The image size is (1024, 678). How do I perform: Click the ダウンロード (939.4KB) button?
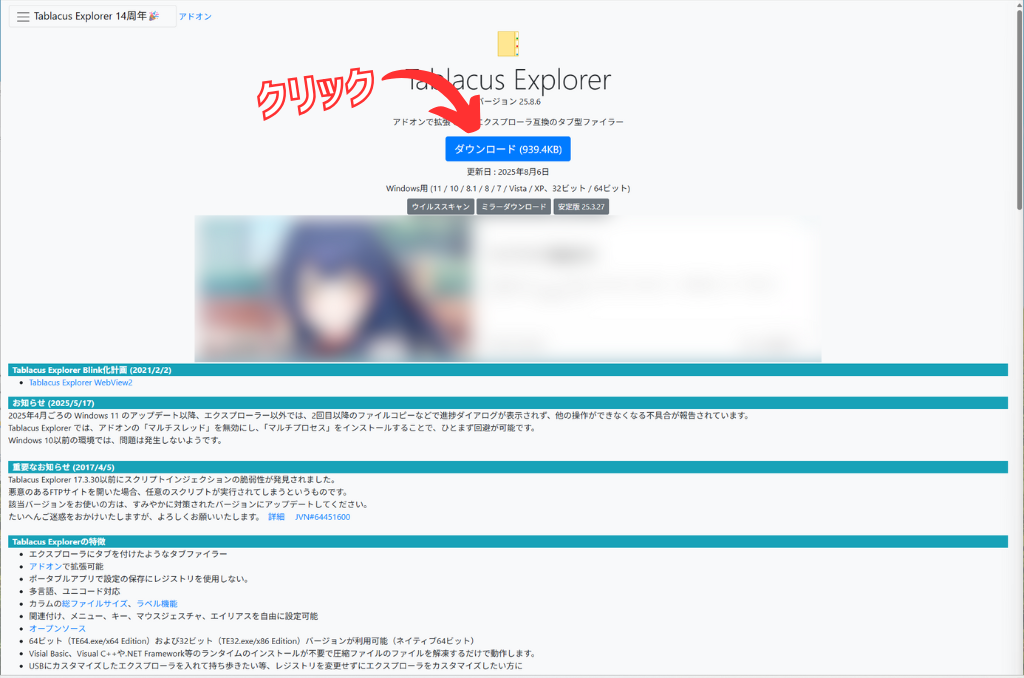pyautogui.click(x=508, y=149)
